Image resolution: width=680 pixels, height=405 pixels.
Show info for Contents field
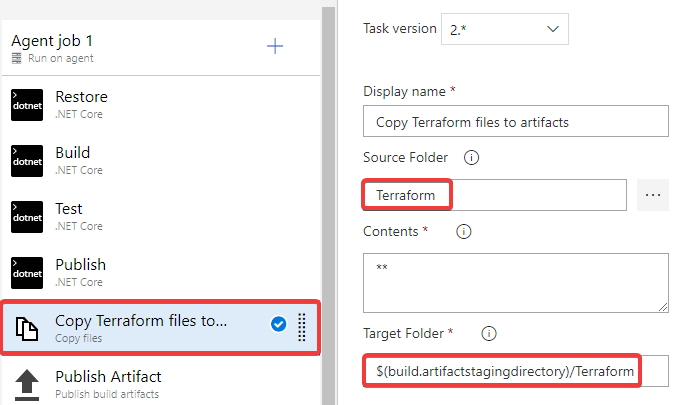point(464,232)
